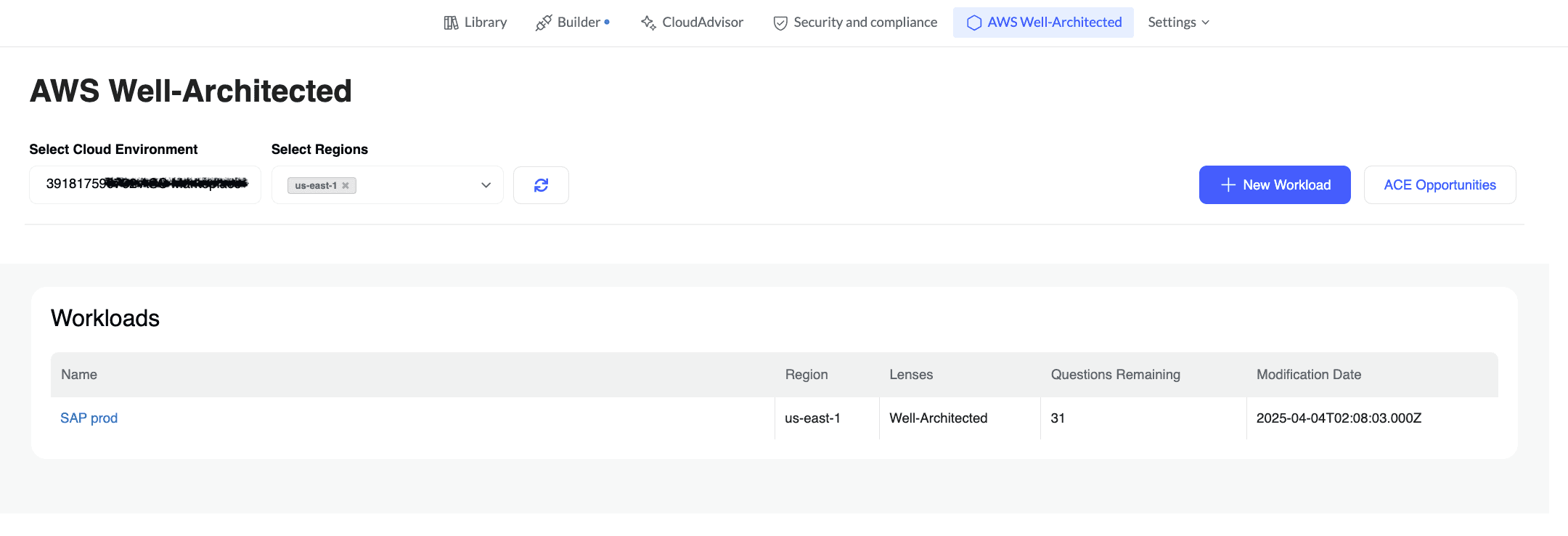Open the Library tab
The image size is (1568, 536).
pyautogui.click(x=475, y=23)
